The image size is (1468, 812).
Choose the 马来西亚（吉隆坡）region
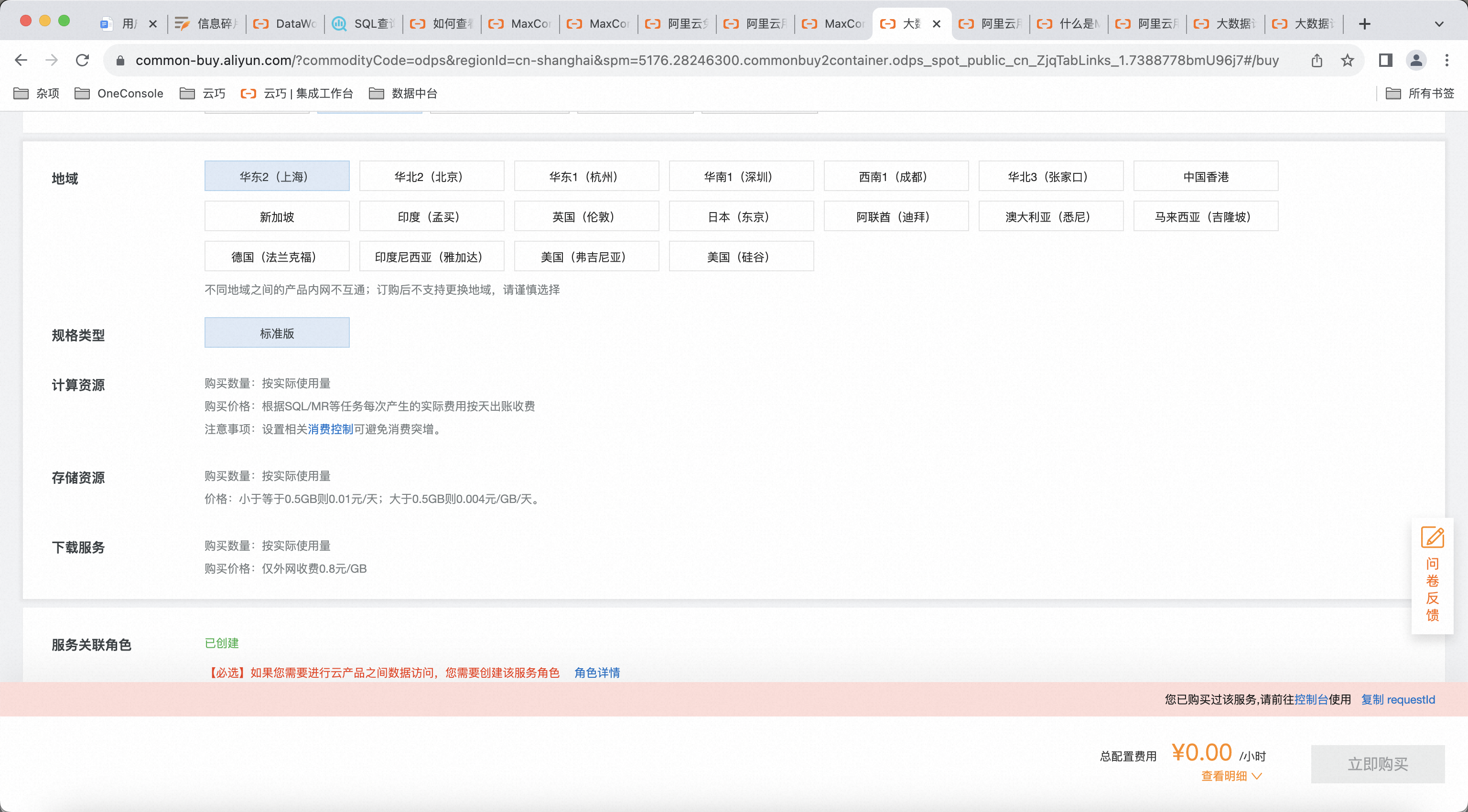pyautogui.click(x=1206, y=216)
